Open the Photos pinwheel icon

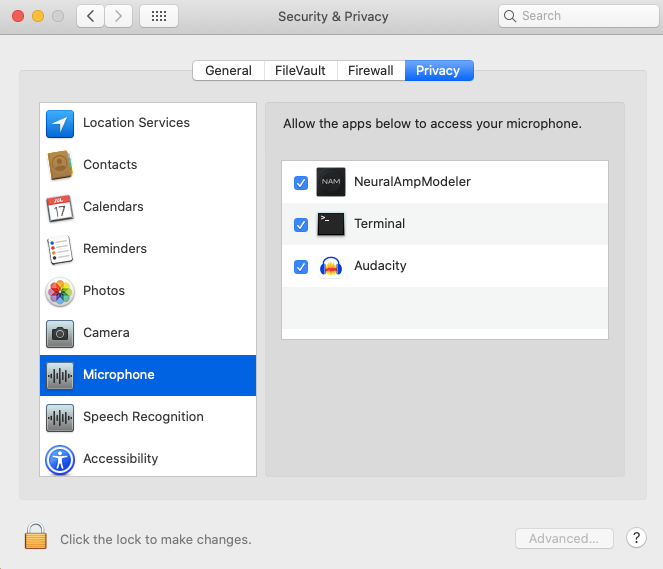pyautogui.click(x=60, y=291)
